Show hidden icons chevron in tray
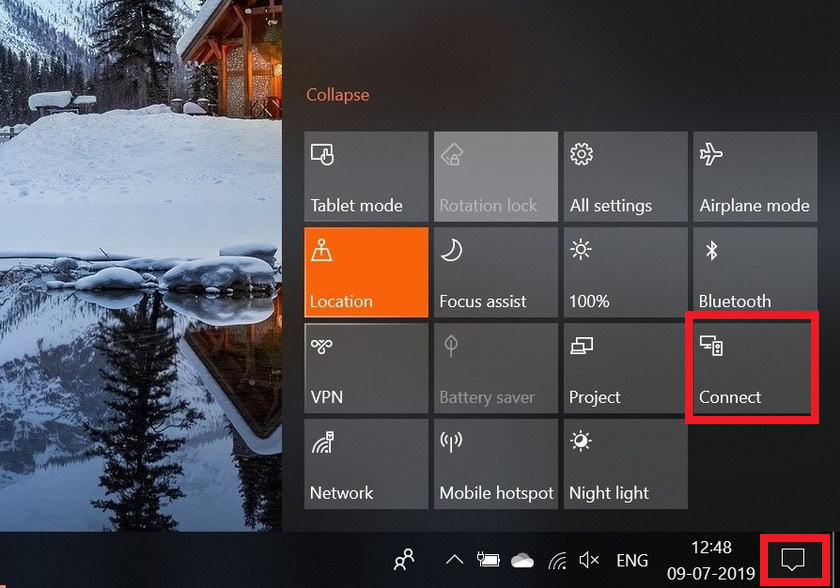Viewport: 840px width, 588px height. tap(454, 560)
